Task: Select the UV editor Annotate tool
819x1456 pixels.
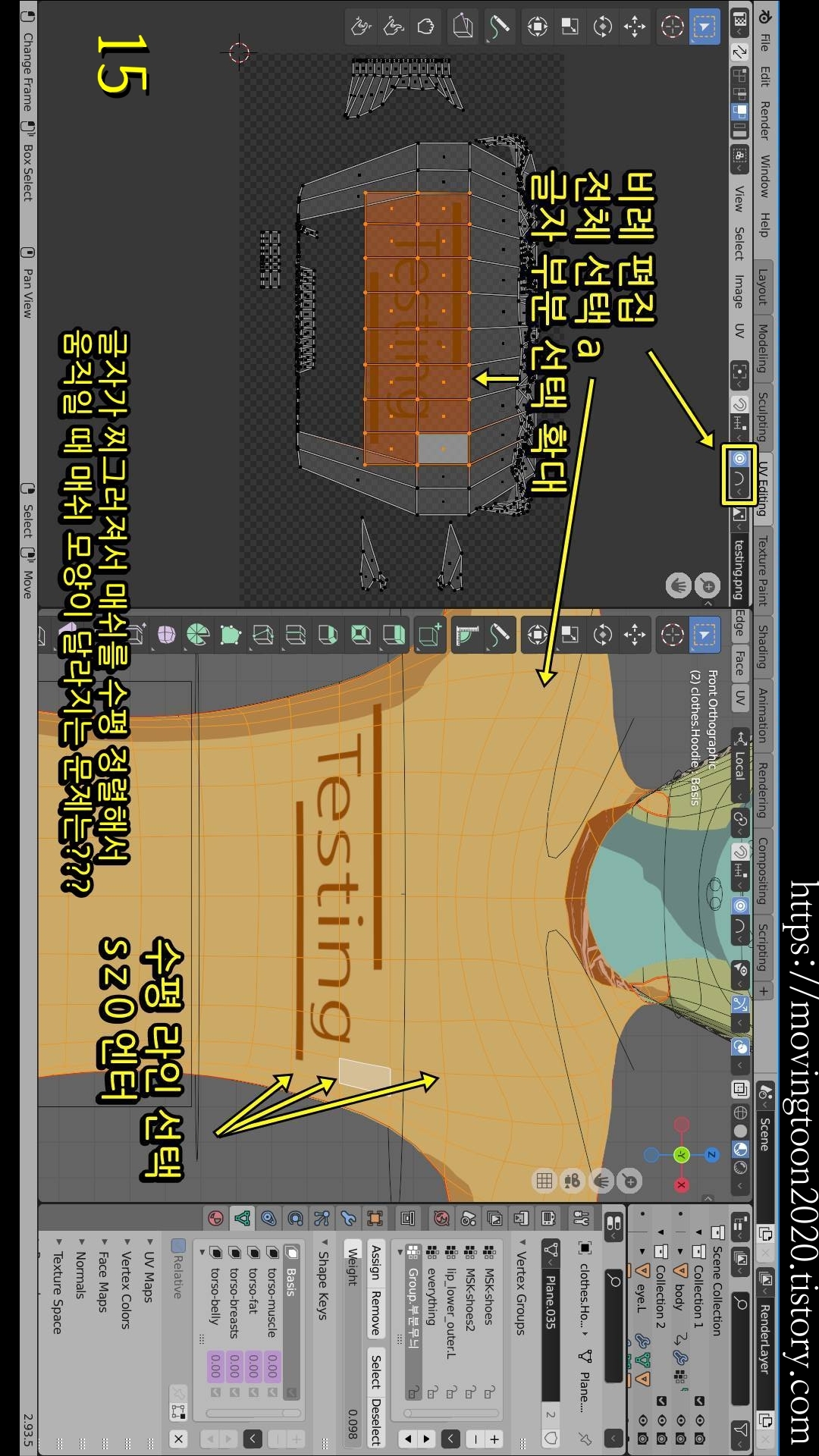Action: pyautogui.click(x=499, y=27)
